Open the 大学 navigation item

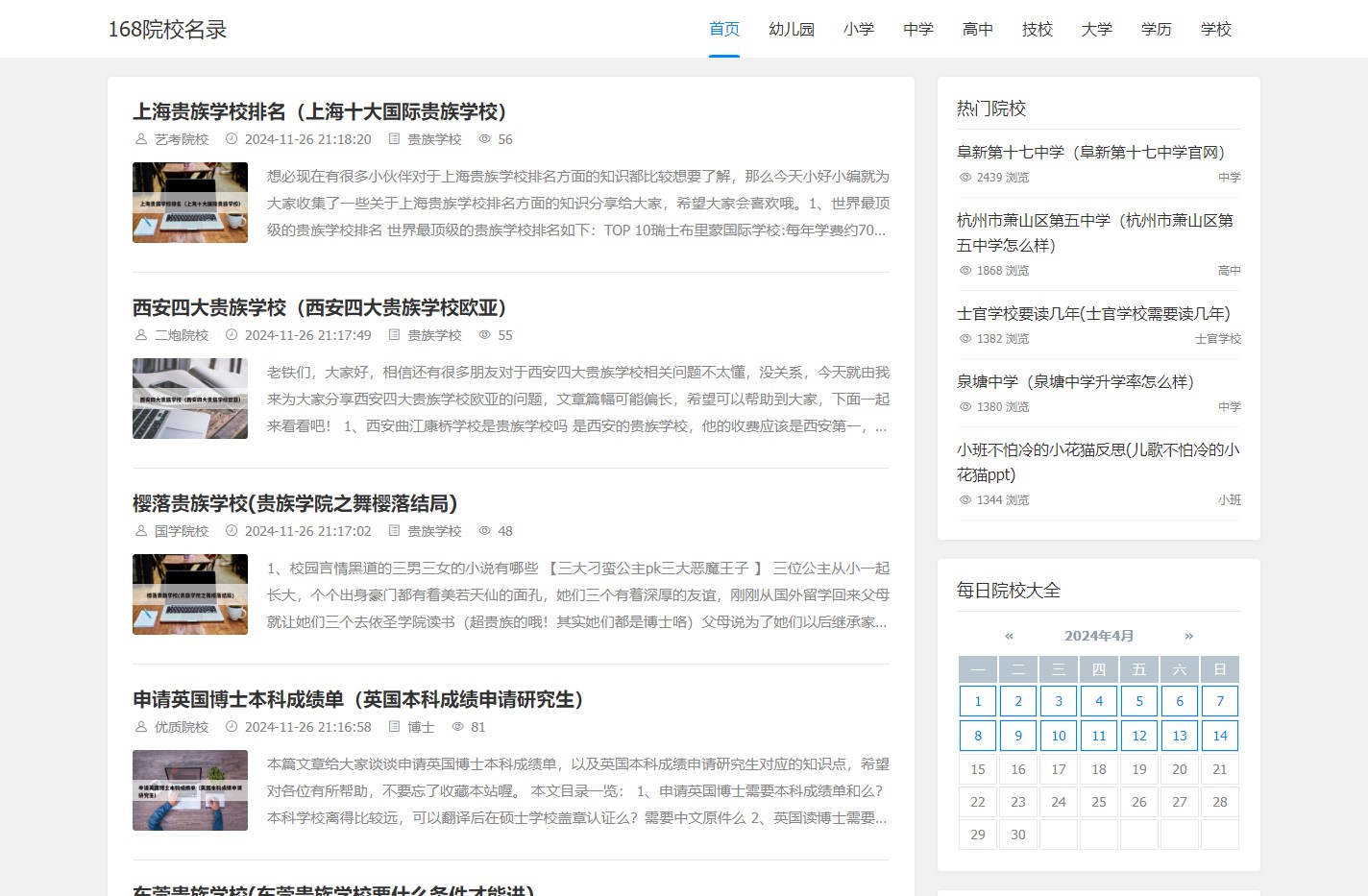(1097, 29)
